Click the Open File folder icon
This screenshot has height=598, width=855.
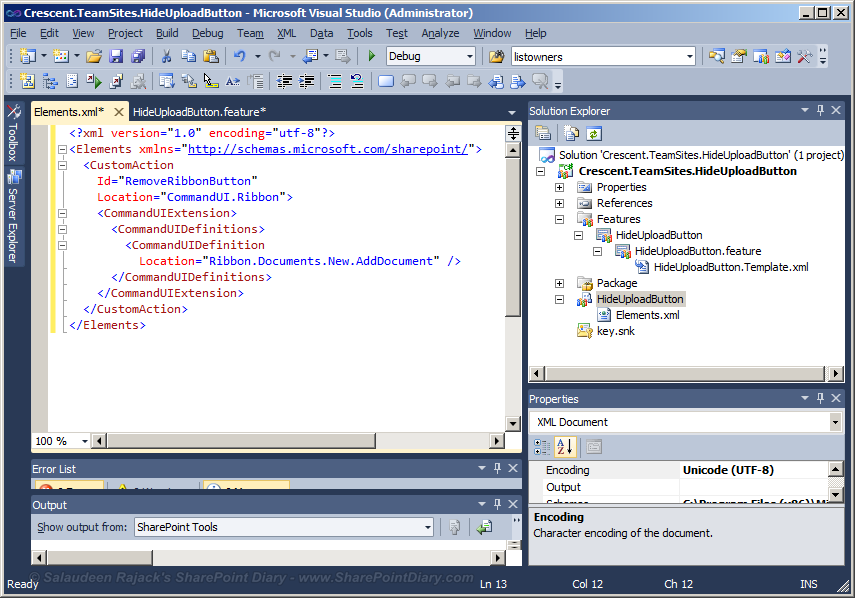94,56
